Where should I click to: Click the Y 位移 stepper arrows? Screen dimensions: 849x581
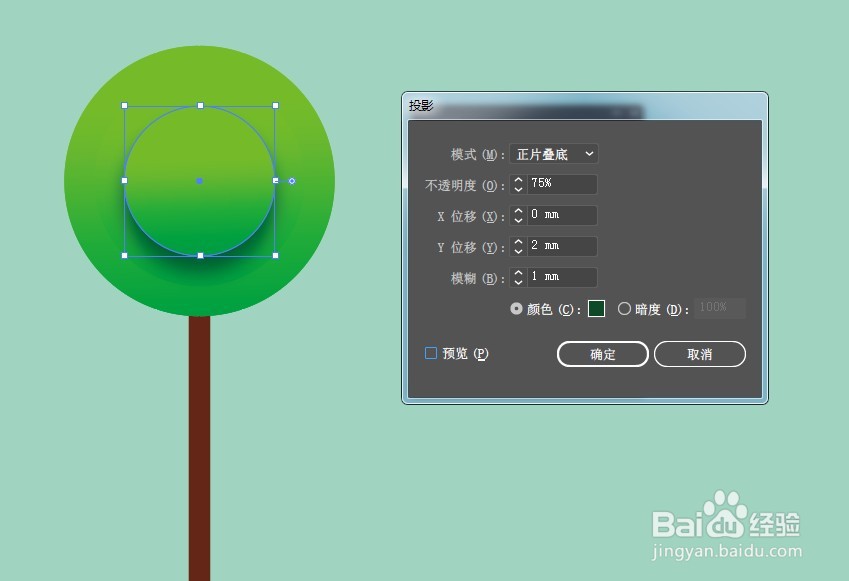coord(518,246)
